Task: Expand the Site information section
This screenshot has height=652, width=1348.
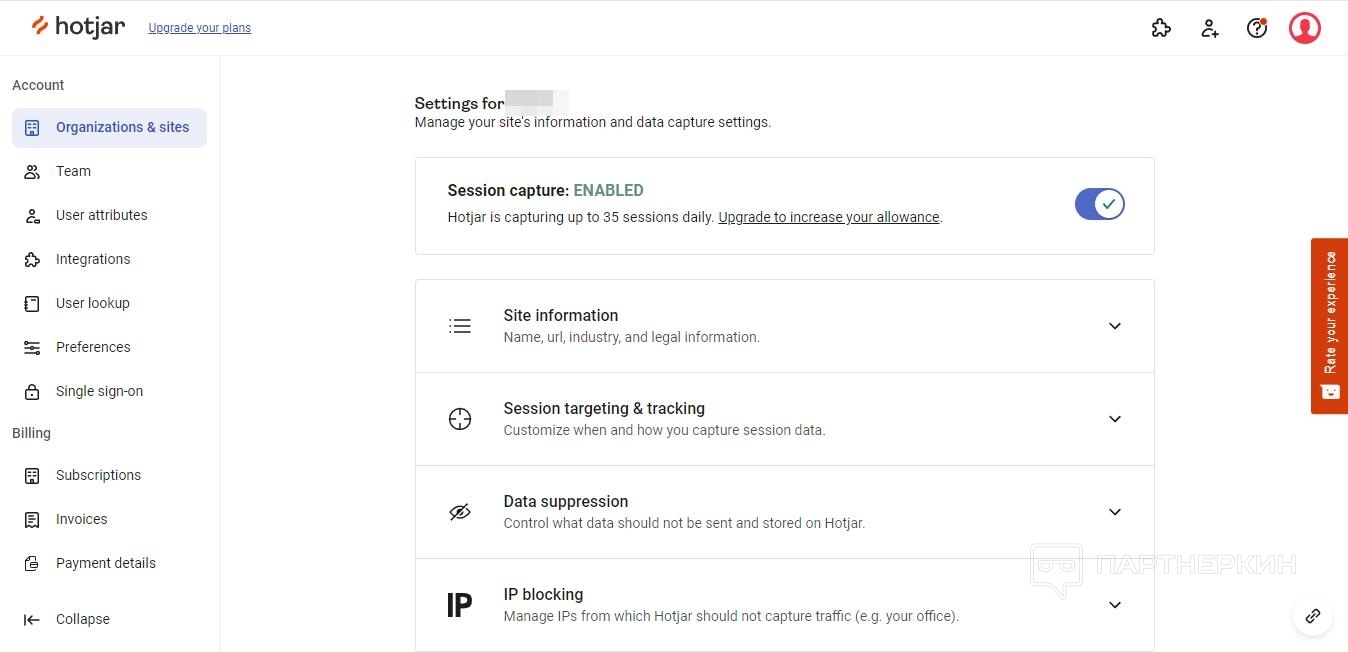Action: click(1115, 326)
